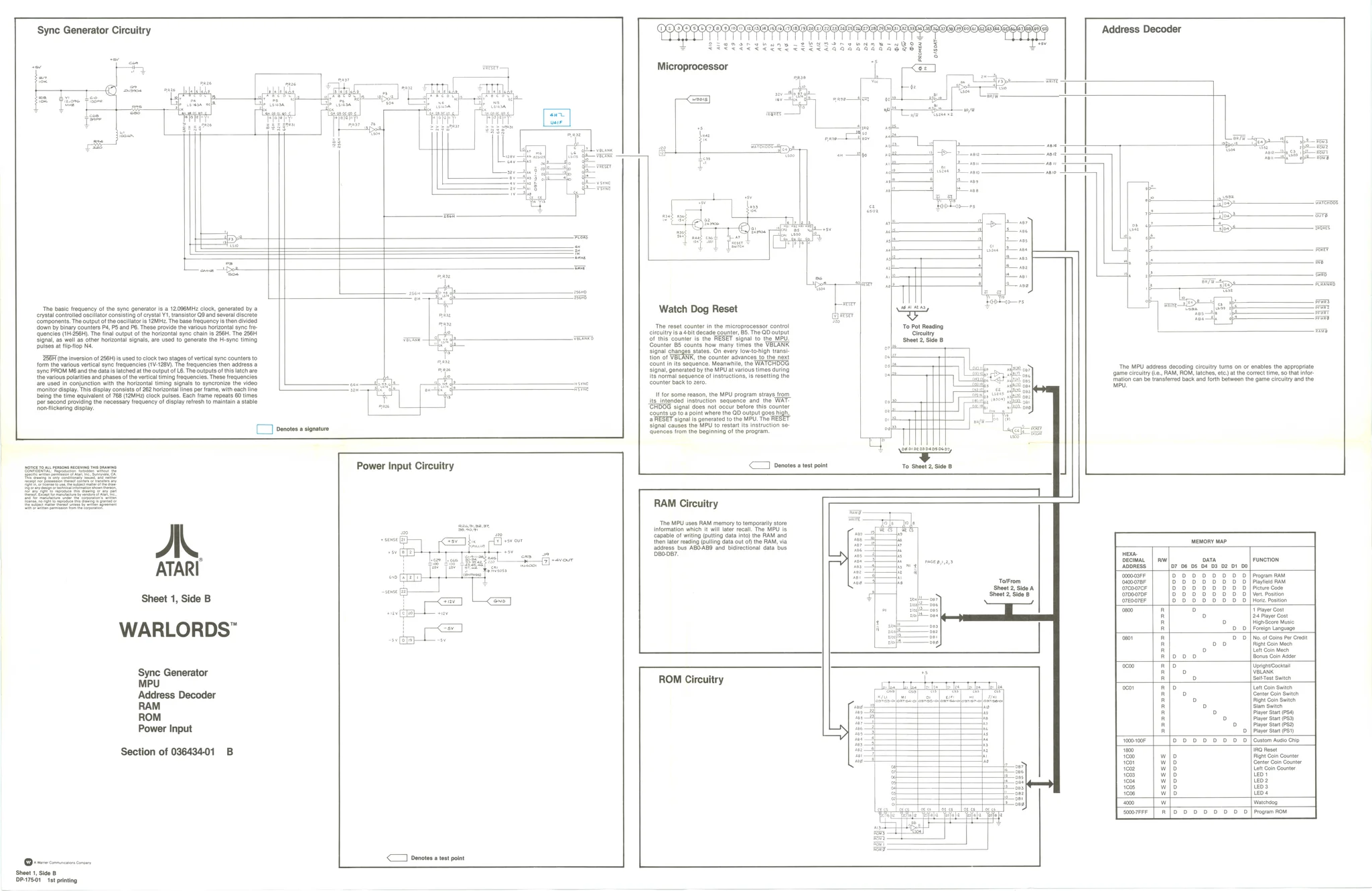Select the "Sync Generator Circuitry" heading
Image resolution: width=1372 pixels, height=891 pixels.
[x=94, y=30]
